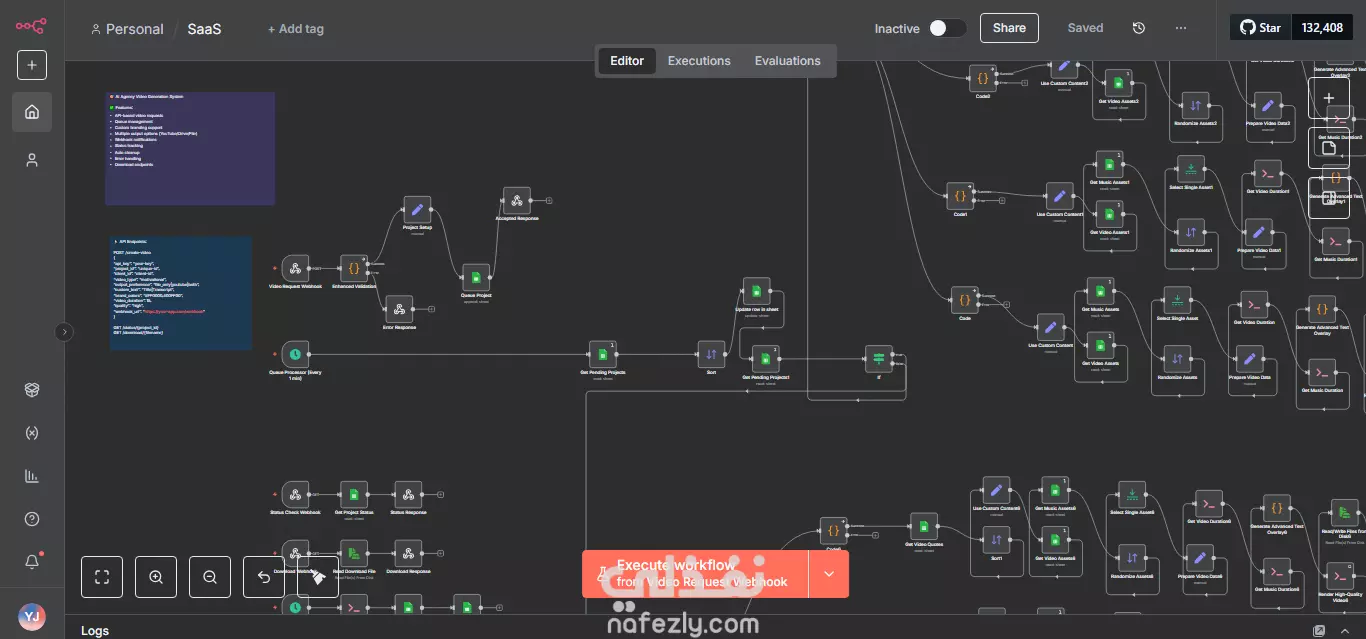Open the Execute workflow trigger dropdown arrow
This screenshot has height=639, width=1366.
click(828, 574)
